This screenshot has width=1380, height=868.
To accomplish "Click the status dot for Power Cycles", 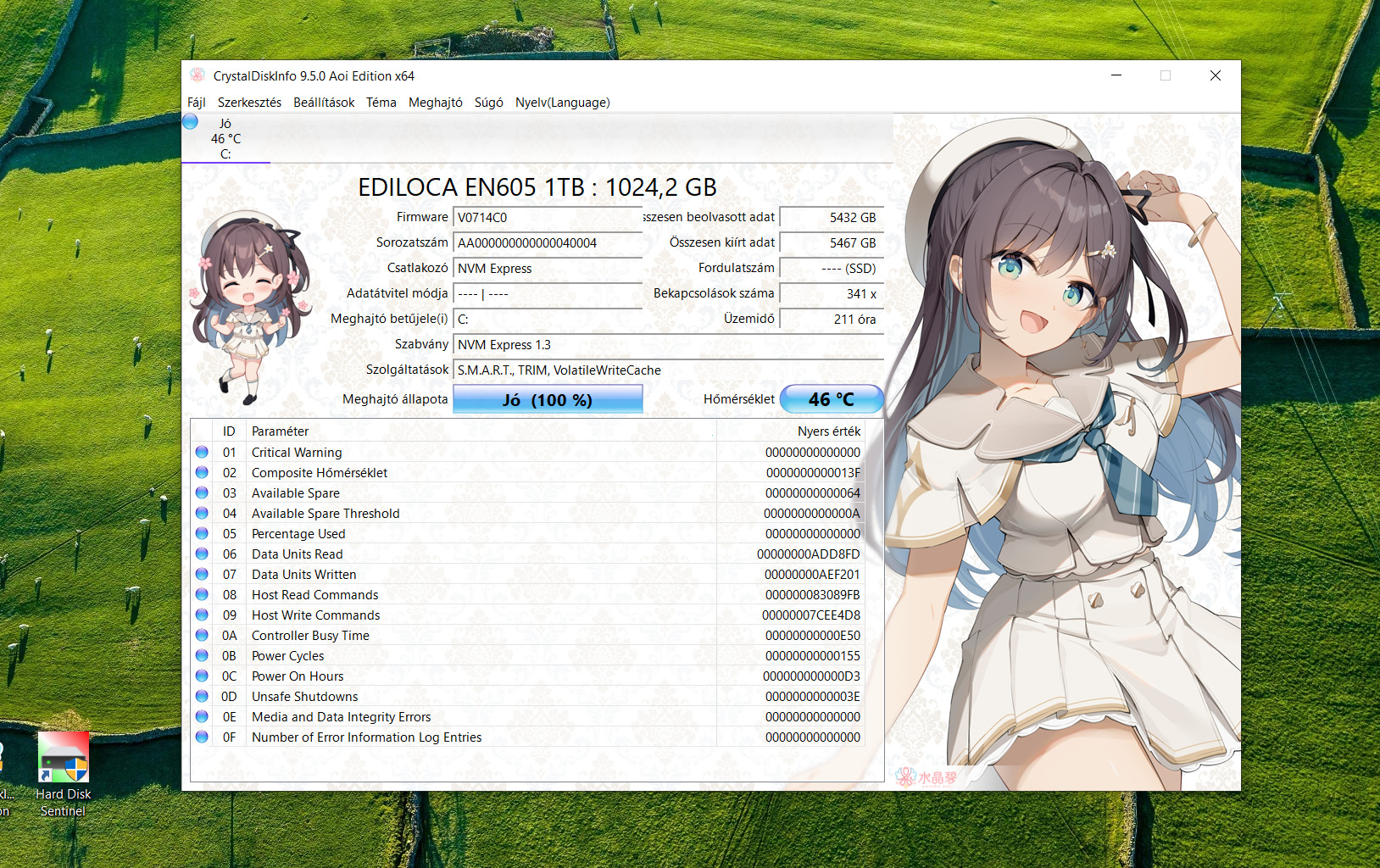I will (202, 655).
